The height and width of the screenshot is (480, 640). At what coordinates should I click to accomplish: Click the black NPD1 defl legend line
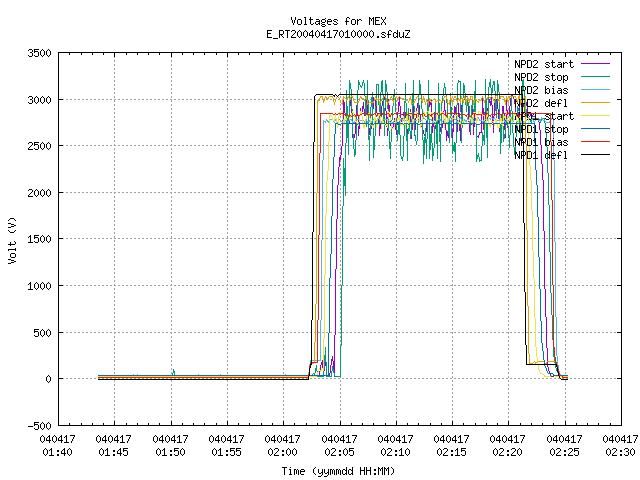pos(596,155)
